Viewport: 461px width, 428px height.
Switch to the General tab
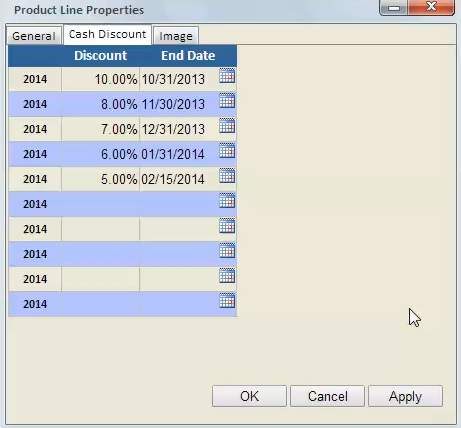click(x=34, y=36)
